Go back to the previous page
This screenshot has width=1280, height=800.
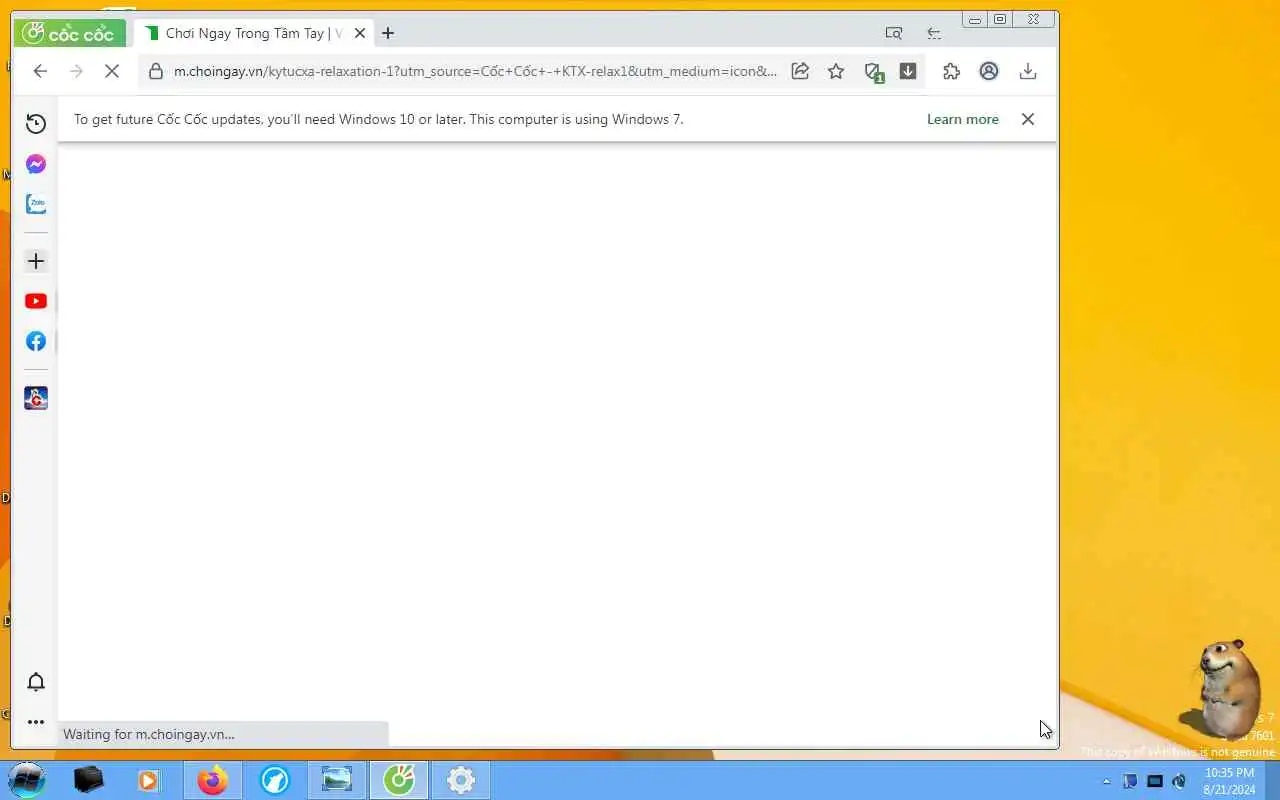40,71
